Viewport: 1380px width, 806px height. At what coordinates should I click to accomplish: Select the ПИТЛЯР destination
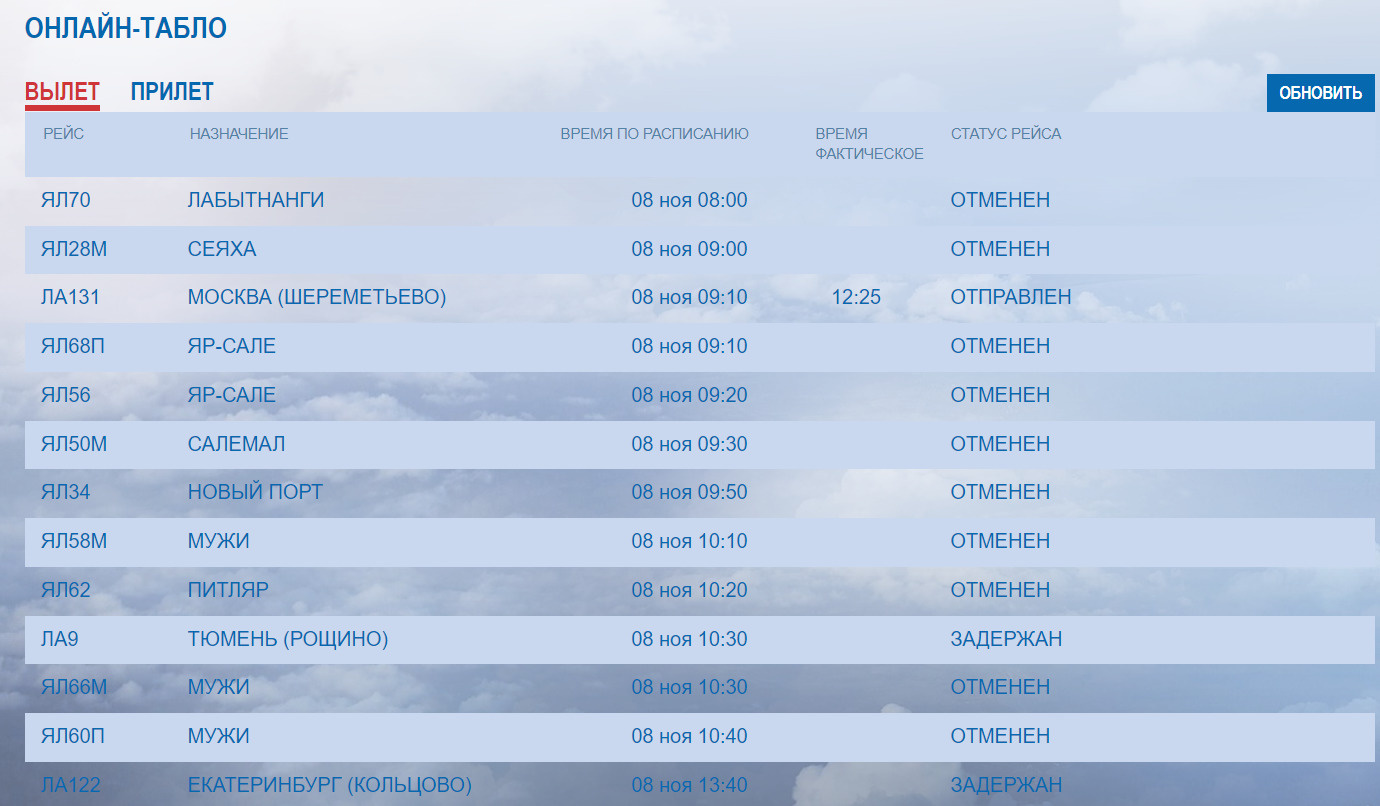click(228, 590)
